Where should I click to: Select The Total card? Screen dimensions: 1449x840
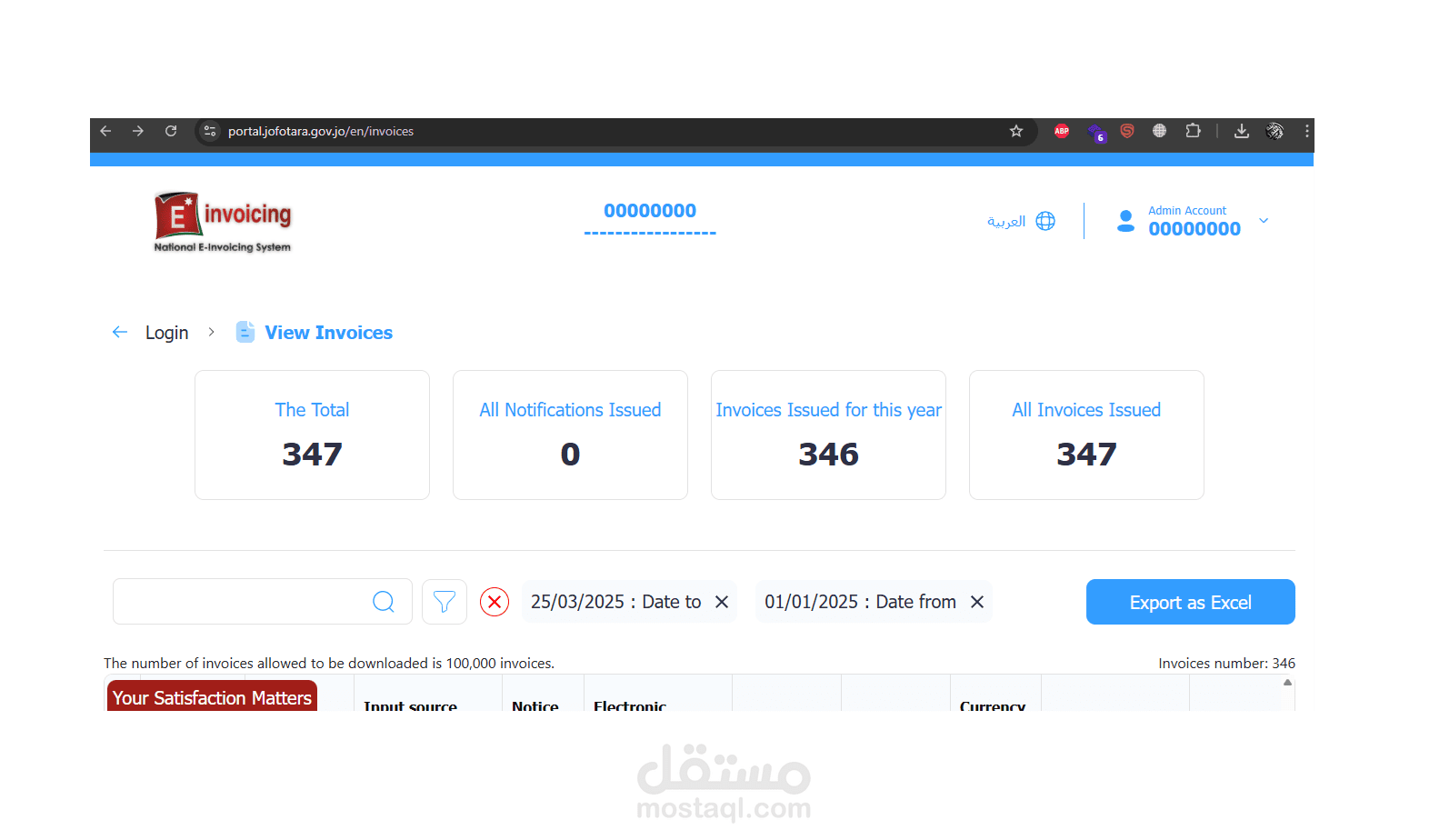(x=312, y=435)
